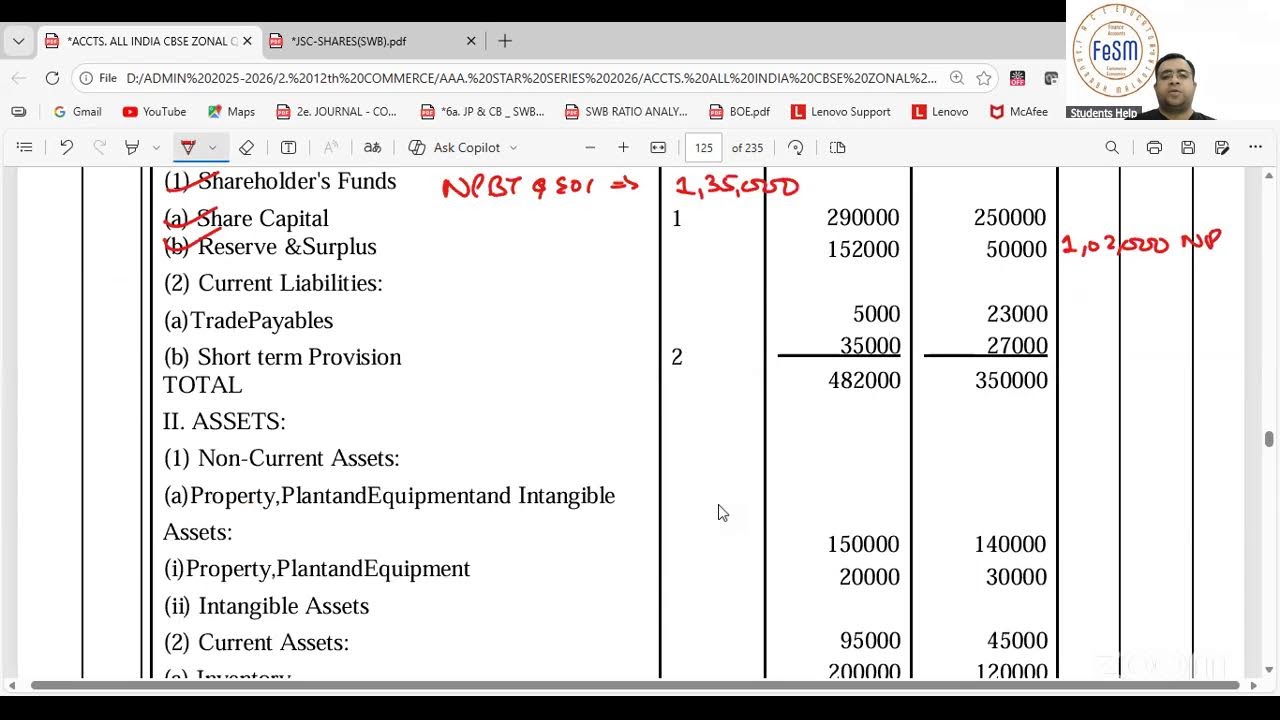
Task: Select the add text tool
Action: (x=288, y=147)
